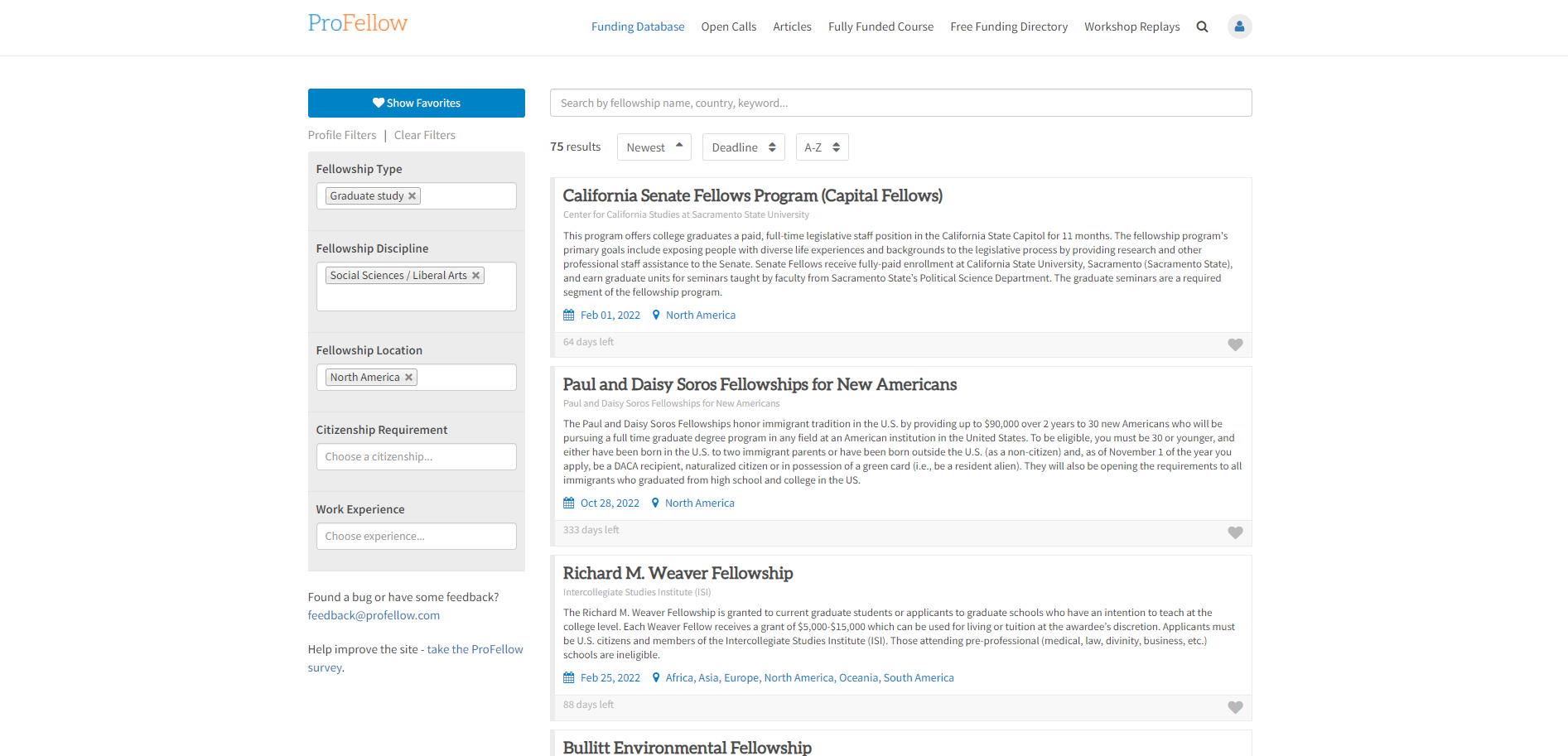Favorite the Paul and Daisy Soros Fellowships heart
Screen dimensions: 1568x756
click(1235, 532)
